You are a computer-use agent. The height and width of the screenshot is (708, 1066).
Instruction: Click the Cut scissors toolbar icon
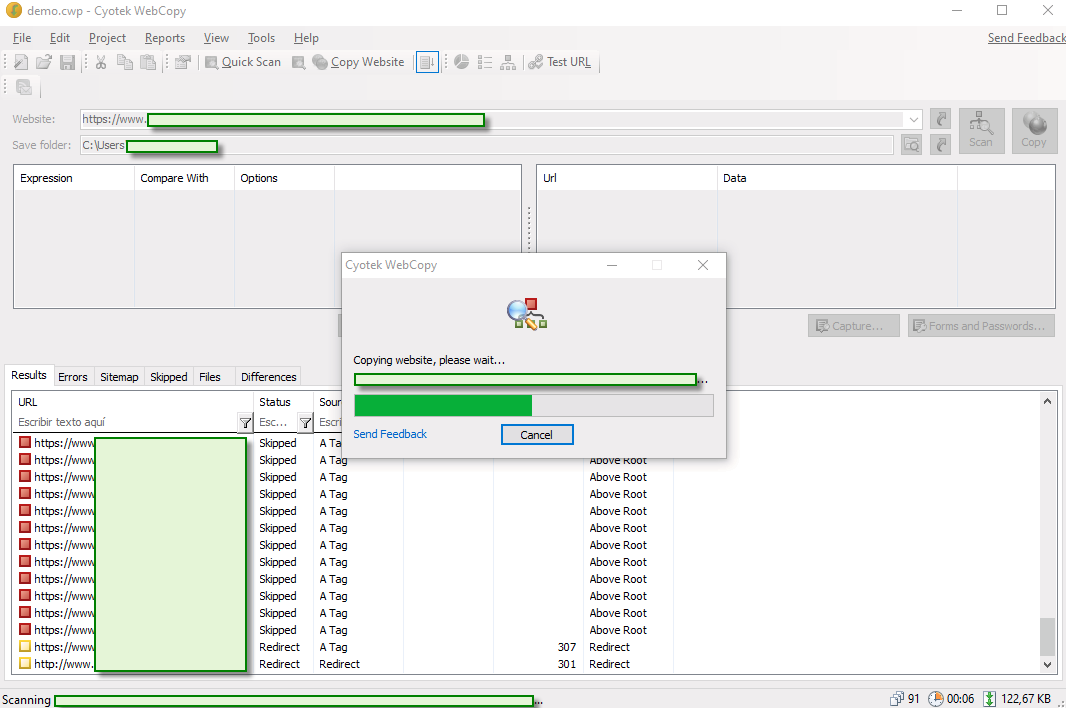[101, 63]
